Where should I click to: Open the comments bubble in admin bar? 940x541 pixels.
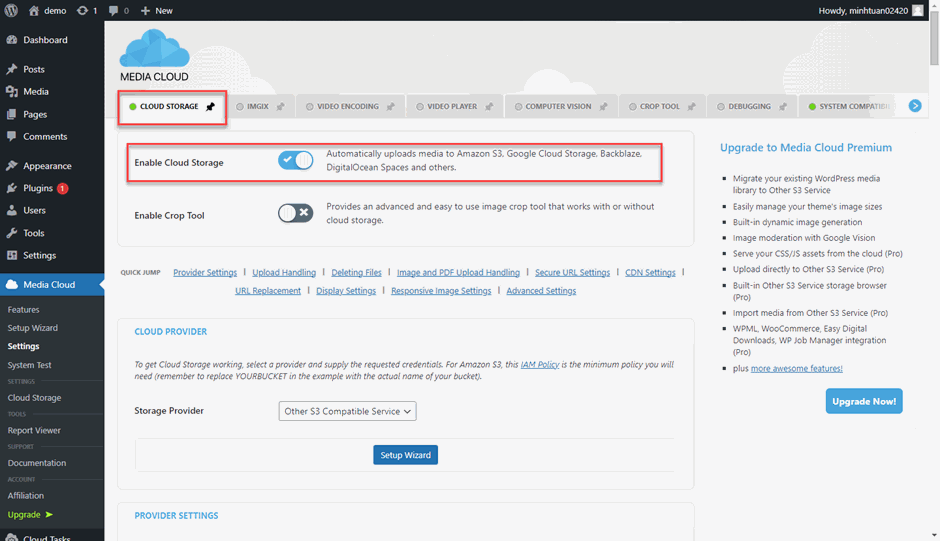pos(113,11)
